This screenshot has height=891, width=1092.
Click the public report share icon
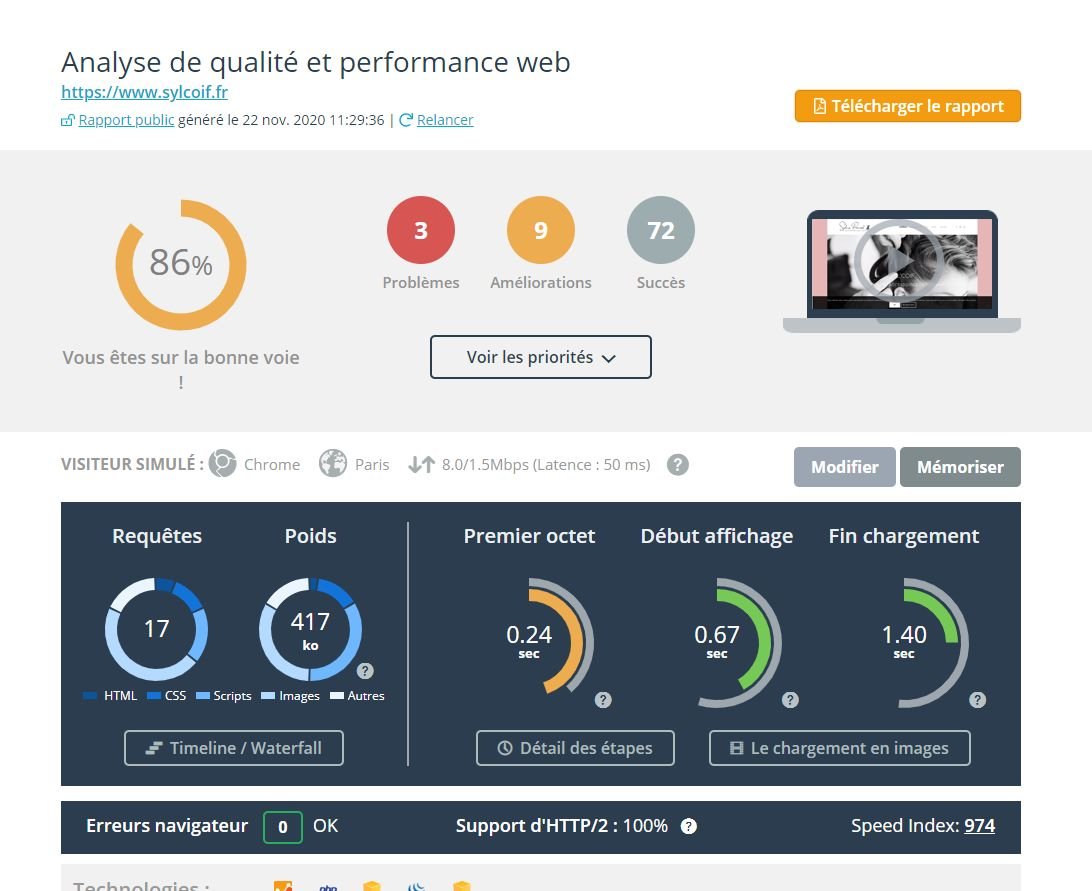click(x=67, y=119)
